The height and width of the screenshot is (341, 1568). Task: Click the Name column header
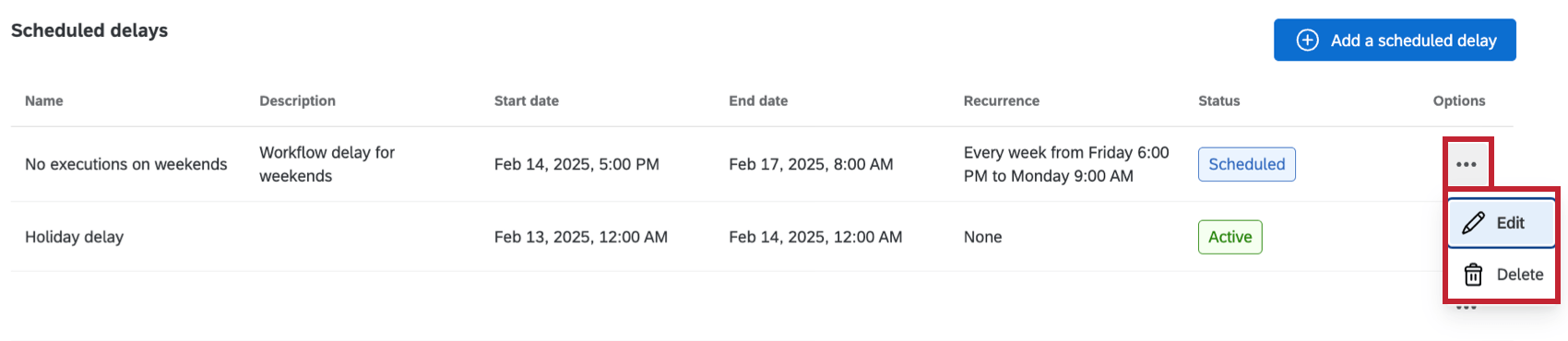(x=44, y=100)
